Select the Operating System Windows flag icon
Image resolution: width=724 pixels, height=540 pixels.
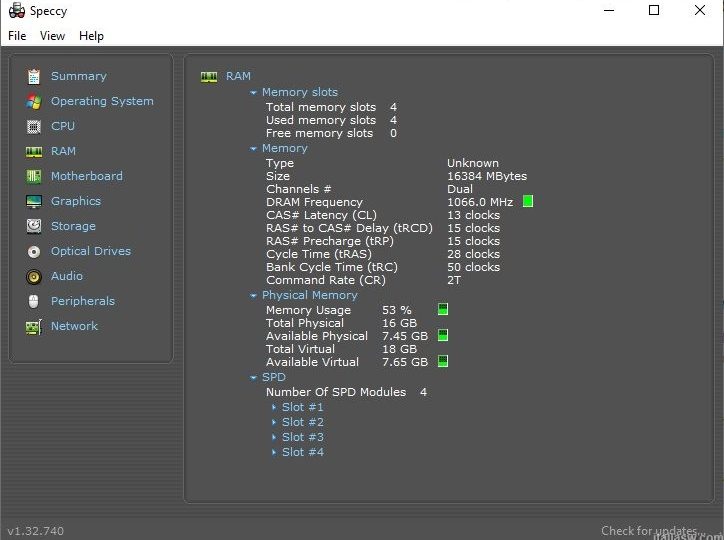click(34, 101)
